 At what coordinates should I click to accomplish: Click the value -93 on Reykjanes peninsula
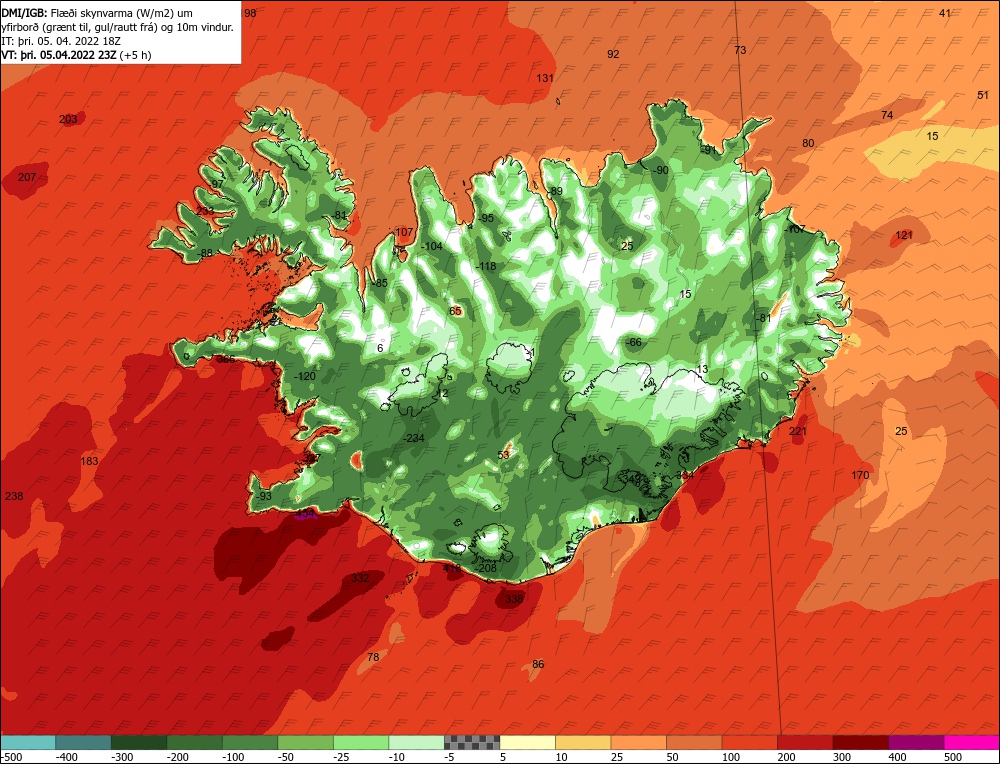point(263,496)
